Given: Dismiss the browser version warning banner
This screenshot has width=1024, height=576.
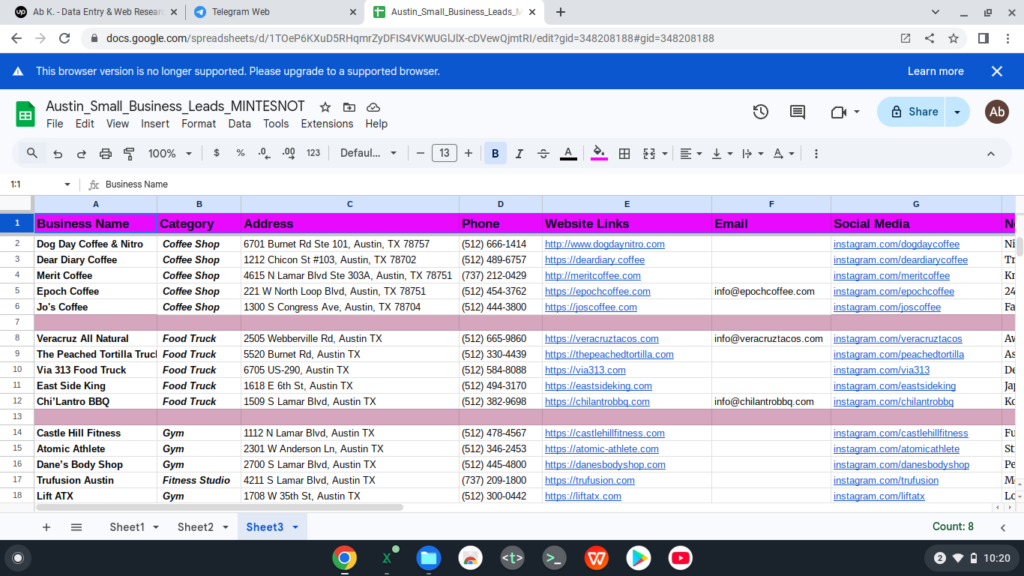Looking at the screenshot, I should [x=997, y=71].
